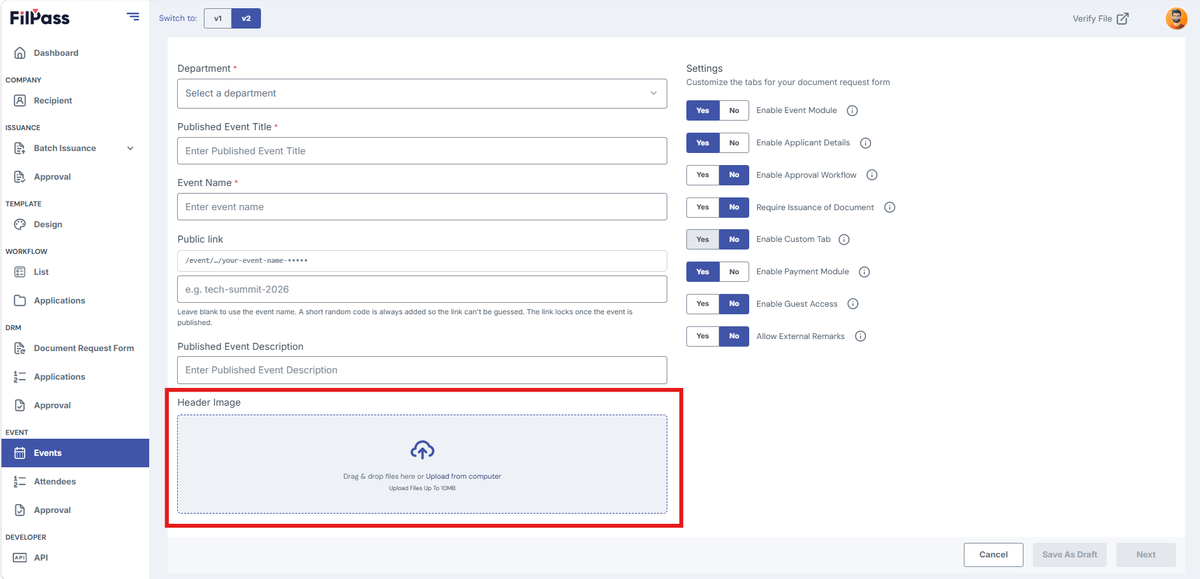Set Enable Event Module to Yes
This screenshot has height=579, width=1200.
pyautogui.click(x=703, y=110)
